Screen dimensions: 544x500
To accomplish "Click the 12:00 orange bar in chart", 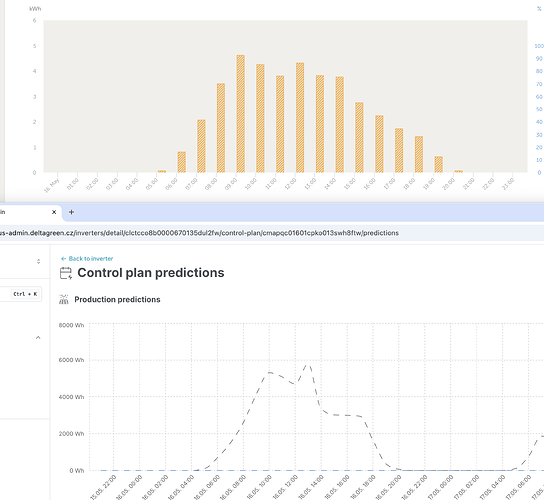I will [x=300, y=118].
